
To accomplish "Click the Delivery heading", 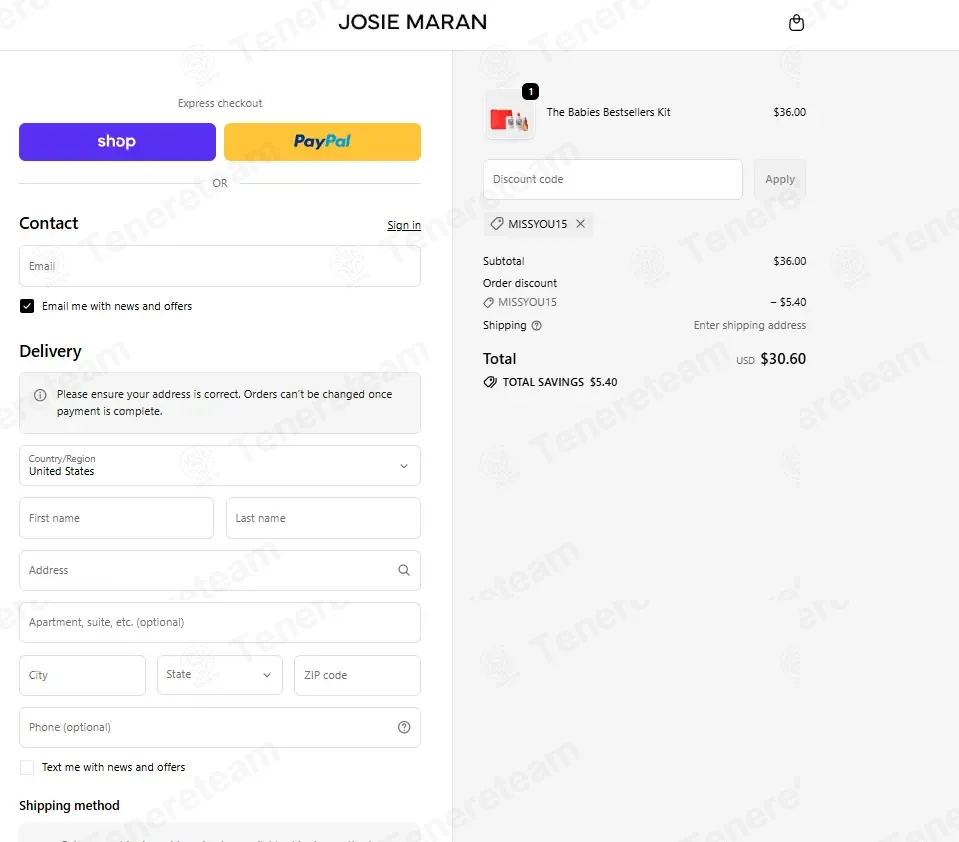I will [x=50, y=351].
